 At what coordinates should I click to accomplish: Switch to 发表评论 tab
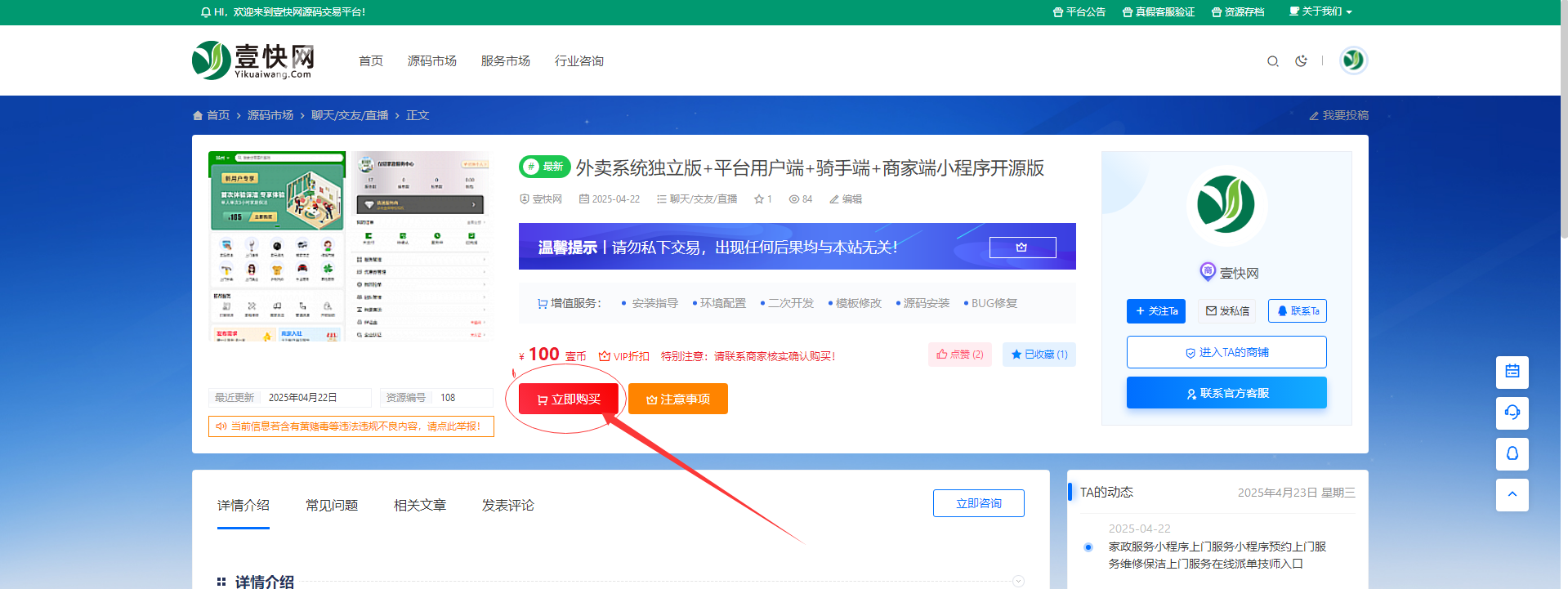coord(508,506)
